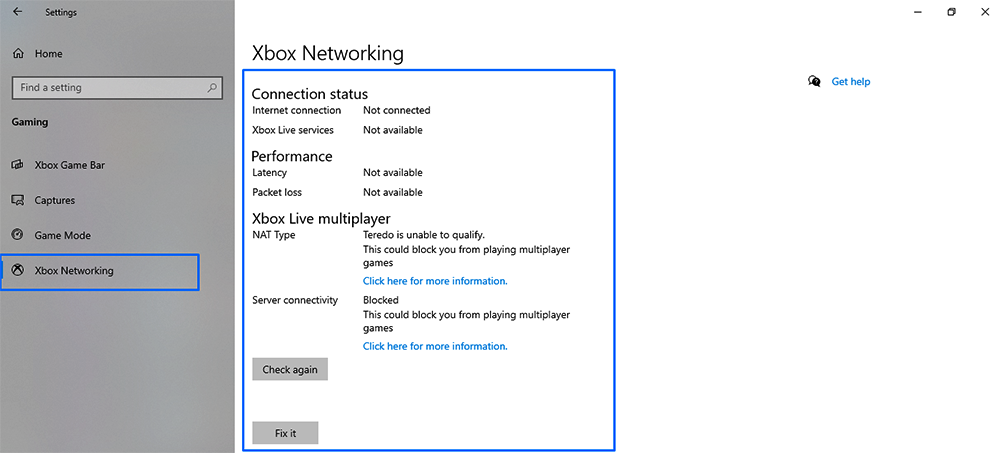
Task: Click the Packet loss label
Action: pos(277,193)
